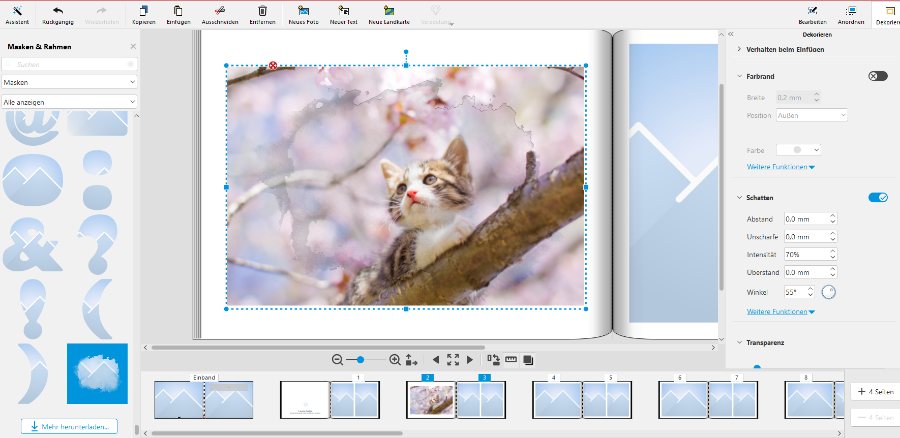Click the Mehr herunterladen button
Screen dimensions: 900x438
69,426
